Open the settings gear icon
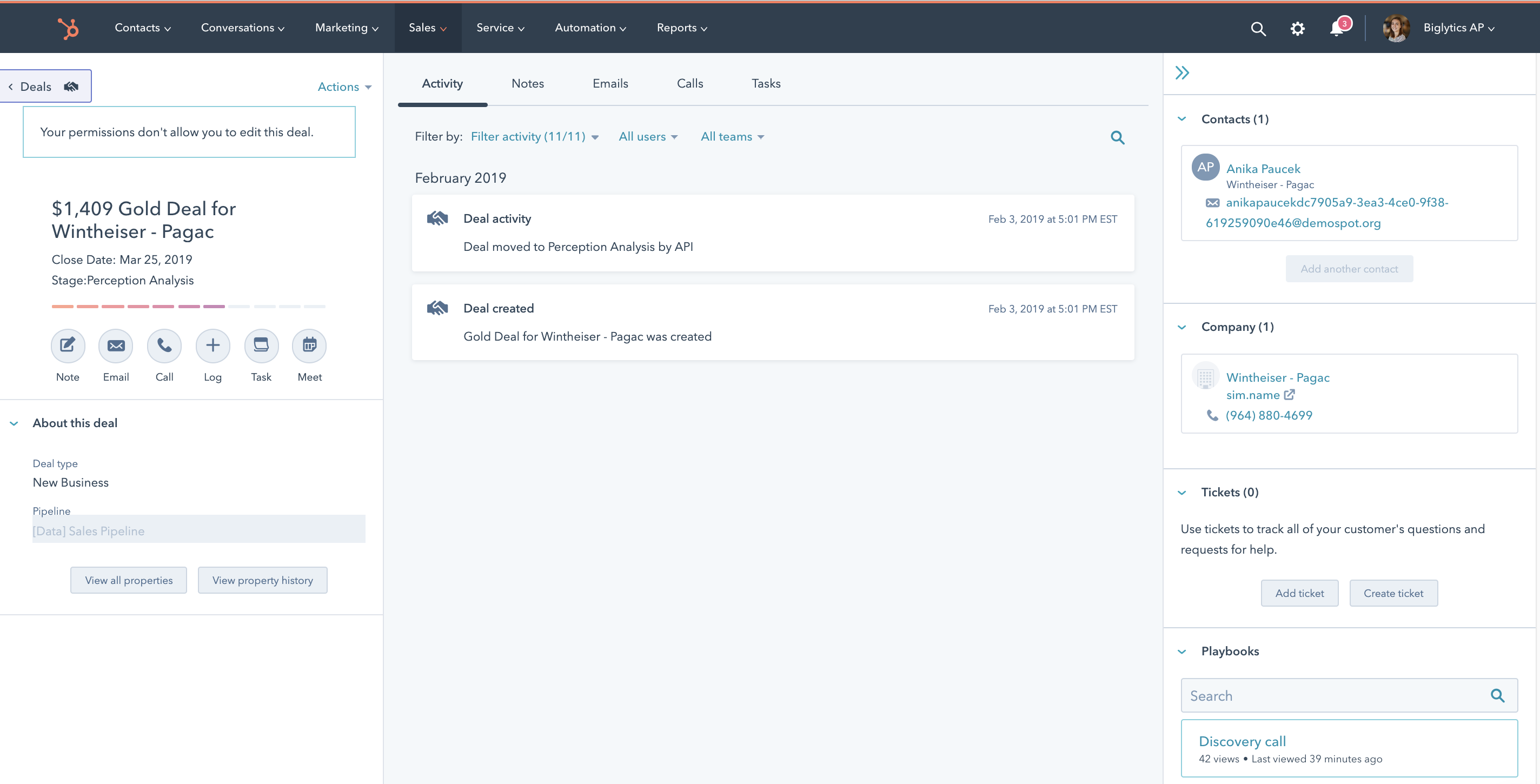This screenshot has height=784, width=1540. [x=1297, y=28]
